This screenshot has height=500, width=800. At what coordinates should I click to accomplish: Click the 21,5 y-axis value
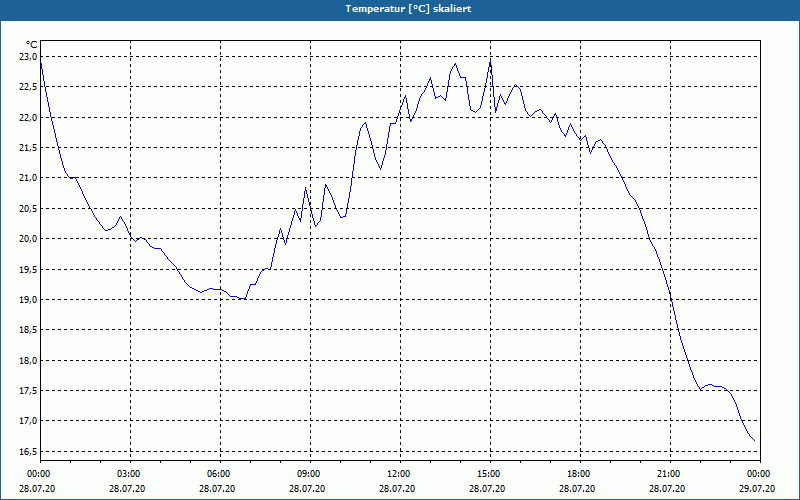click(28, 148)
